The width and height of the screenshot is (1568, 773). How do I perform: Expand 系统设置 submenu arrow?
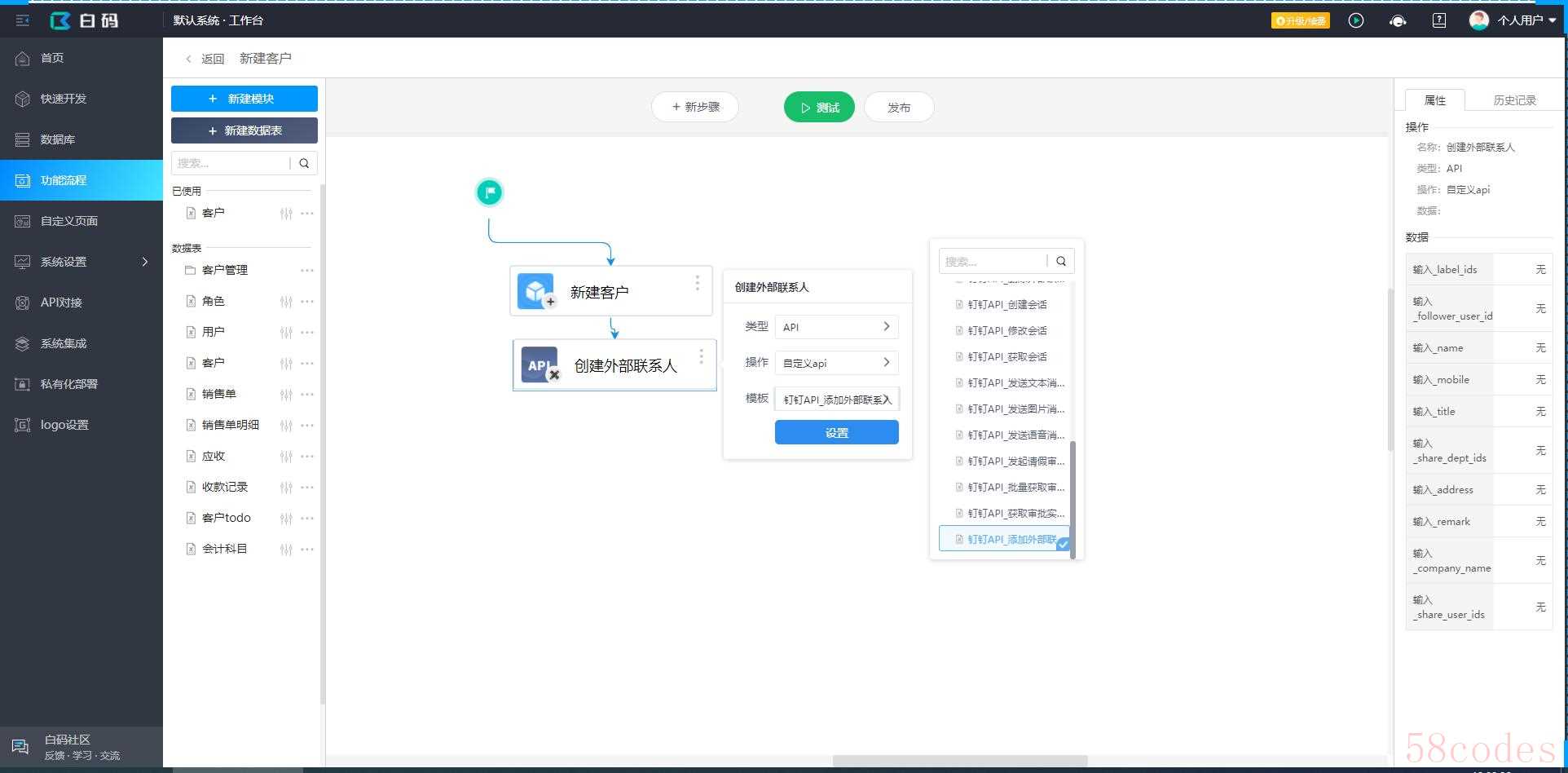[145, 262]
